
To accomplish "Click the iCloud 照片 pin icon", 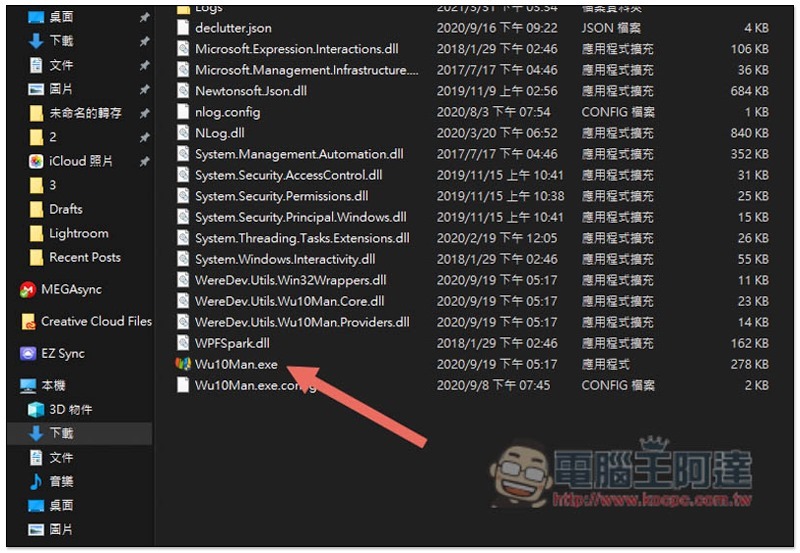I will pyautogui.click(x=144, y=161).
